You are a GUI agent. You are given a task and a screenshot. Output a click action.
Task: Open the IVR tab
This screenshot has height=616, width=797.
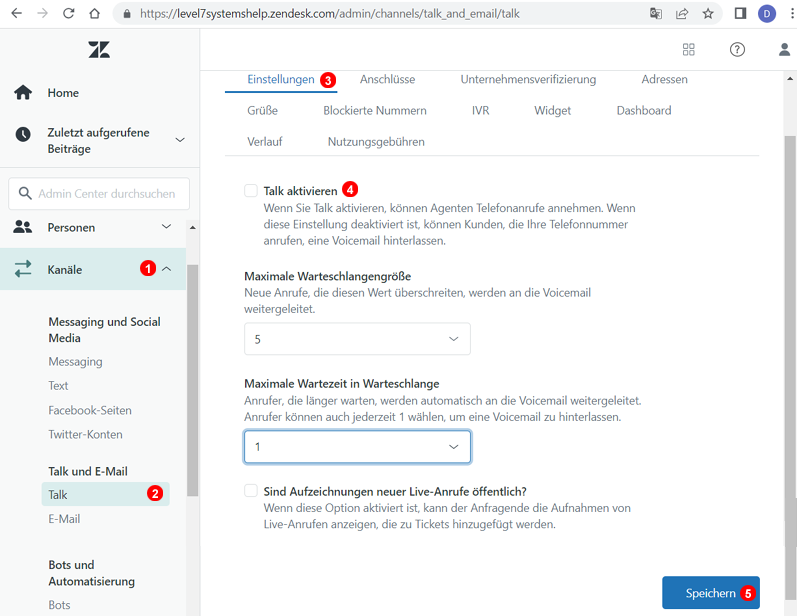tap(480, 110)
